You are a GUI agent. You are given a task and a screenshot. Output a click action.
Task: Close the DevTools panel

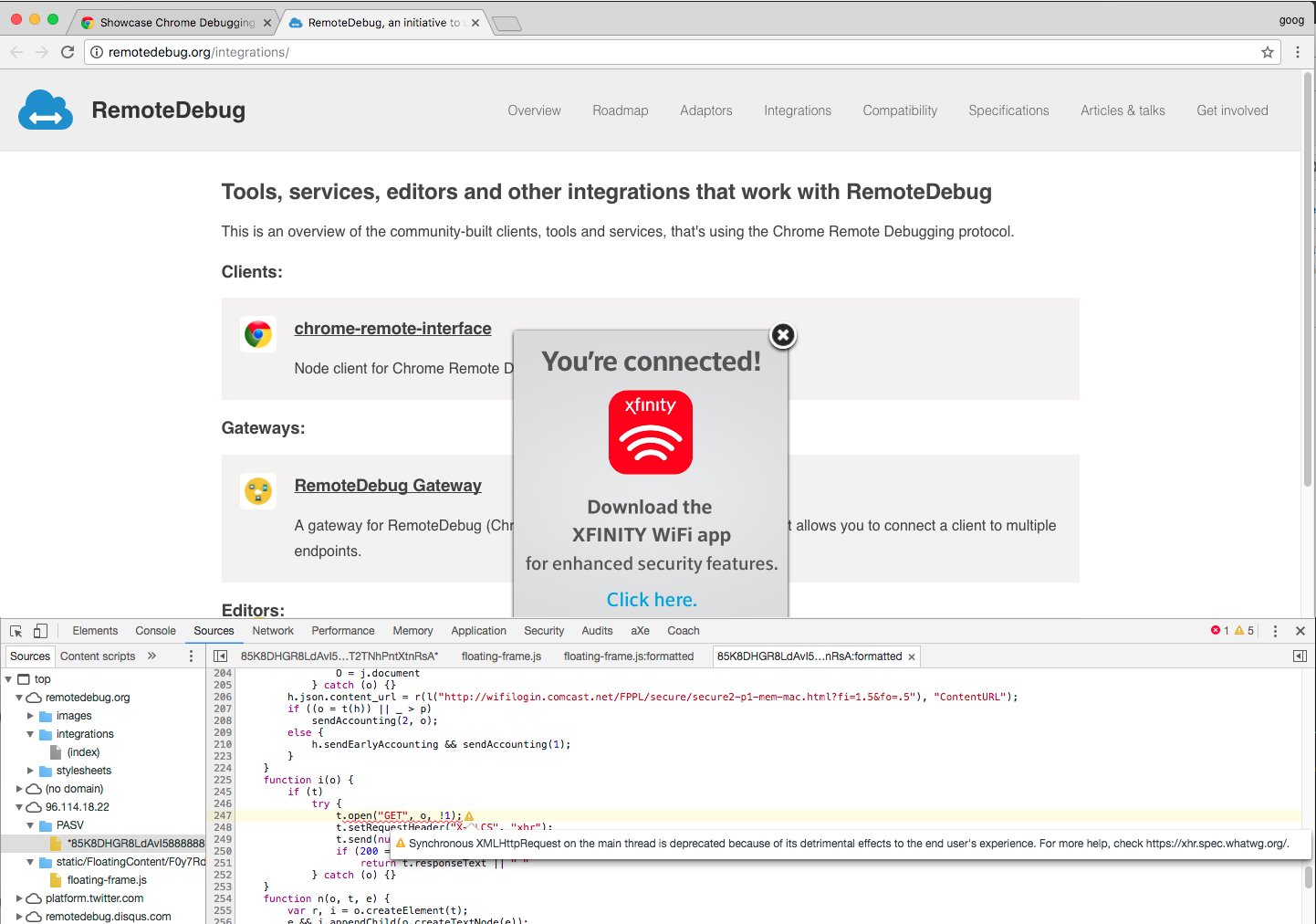coord(1300,631)
